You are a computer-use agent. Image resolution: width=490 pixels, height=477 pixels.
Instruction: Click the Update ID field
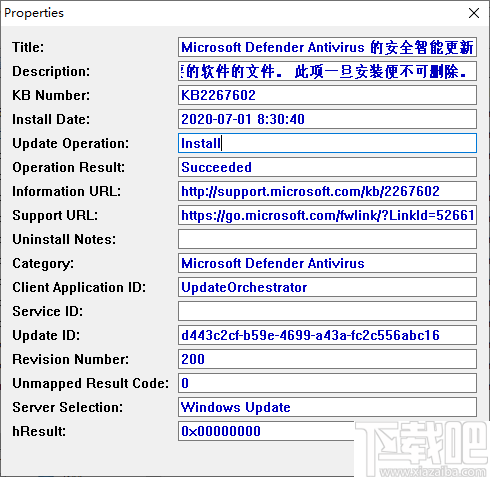click(327, 335)
